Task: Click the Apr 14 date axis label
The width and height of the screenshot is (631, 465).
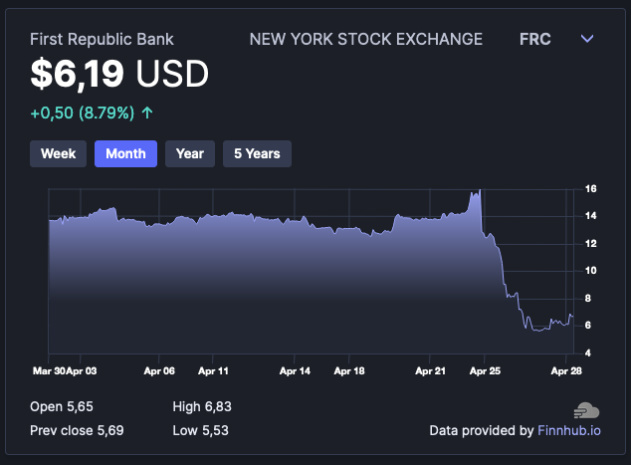Action: [x=293, y=370]
